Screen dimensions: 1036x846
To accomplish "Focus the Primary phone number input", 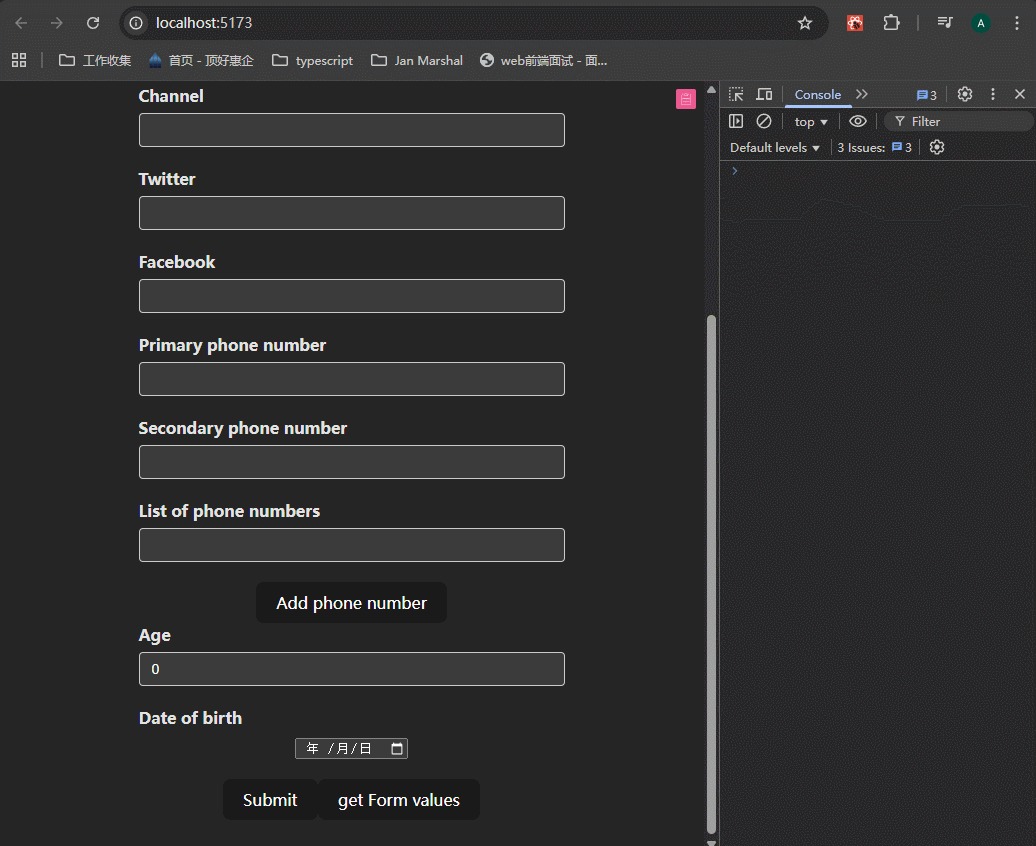I will (351, 379).
